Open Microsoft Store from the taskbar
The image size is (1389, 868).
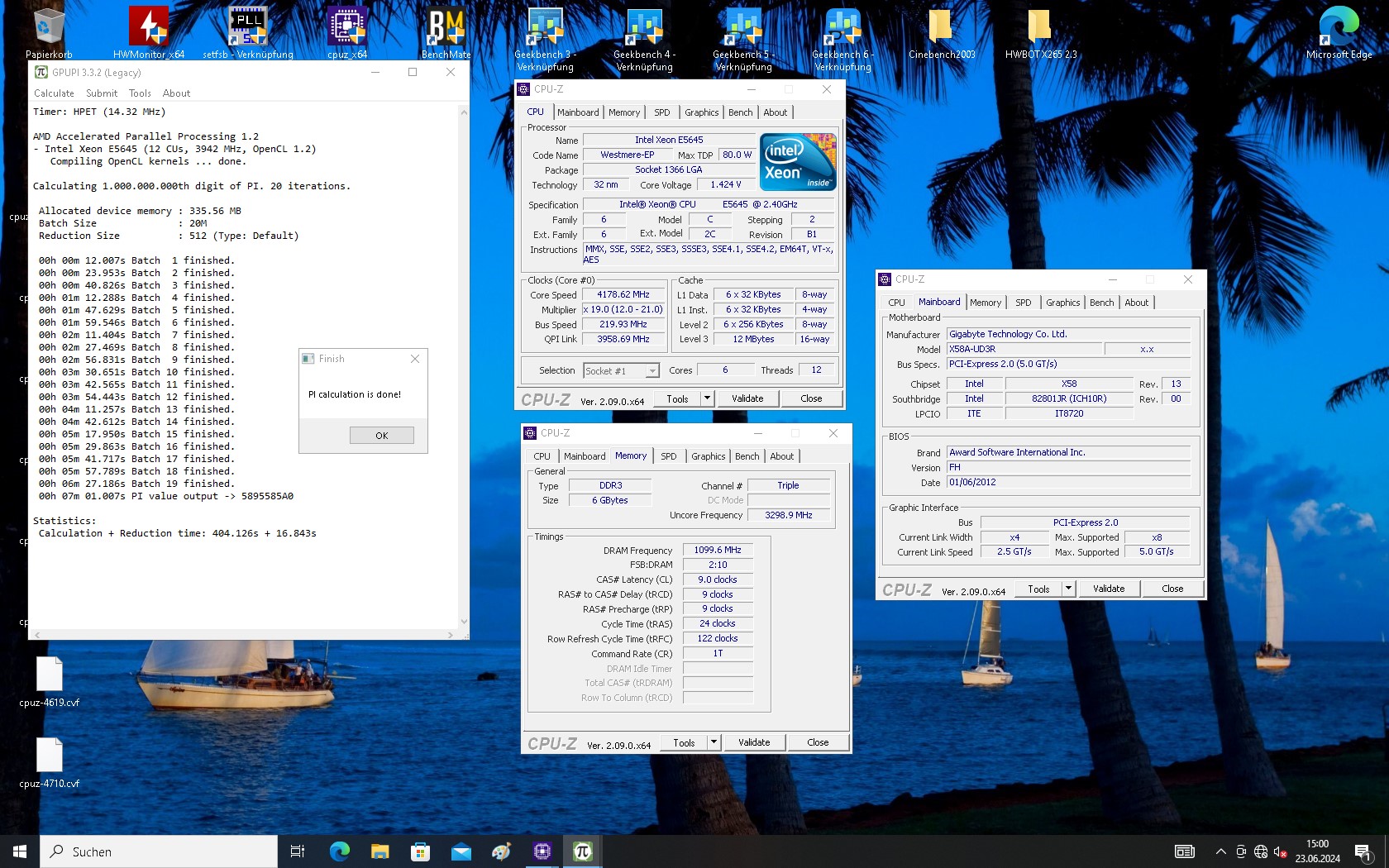420,851
